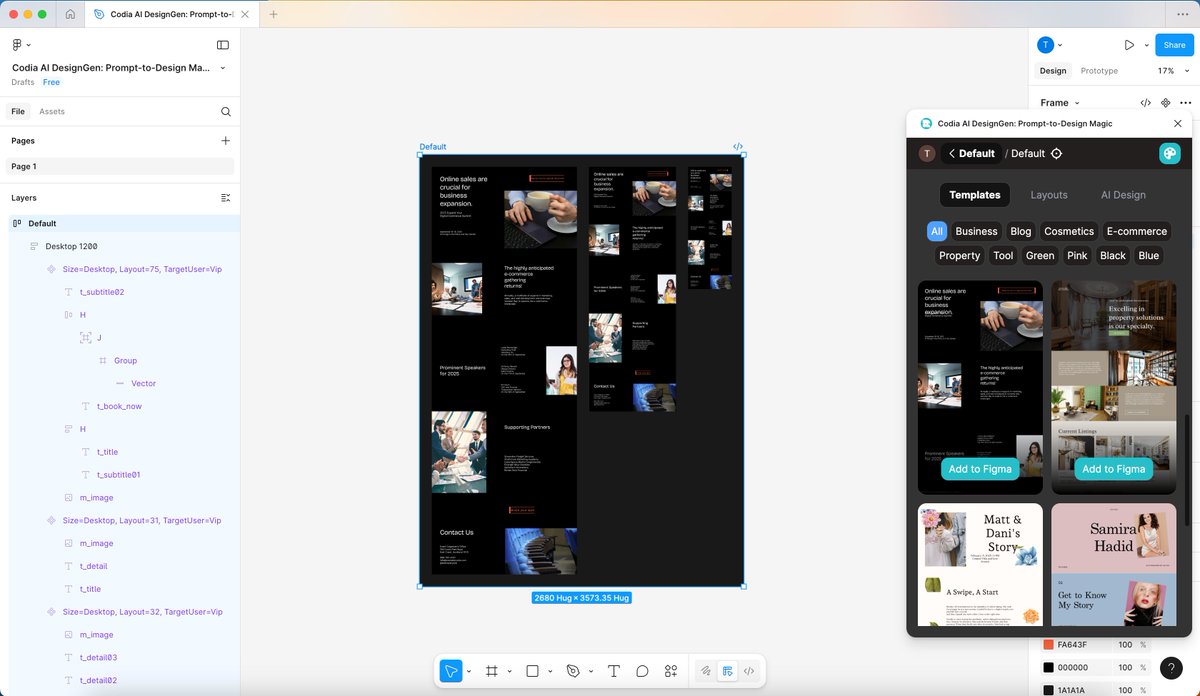The image size is (1200, 696).
Task: Select the Cosmetics filter chip
Action: point(1069,231)
